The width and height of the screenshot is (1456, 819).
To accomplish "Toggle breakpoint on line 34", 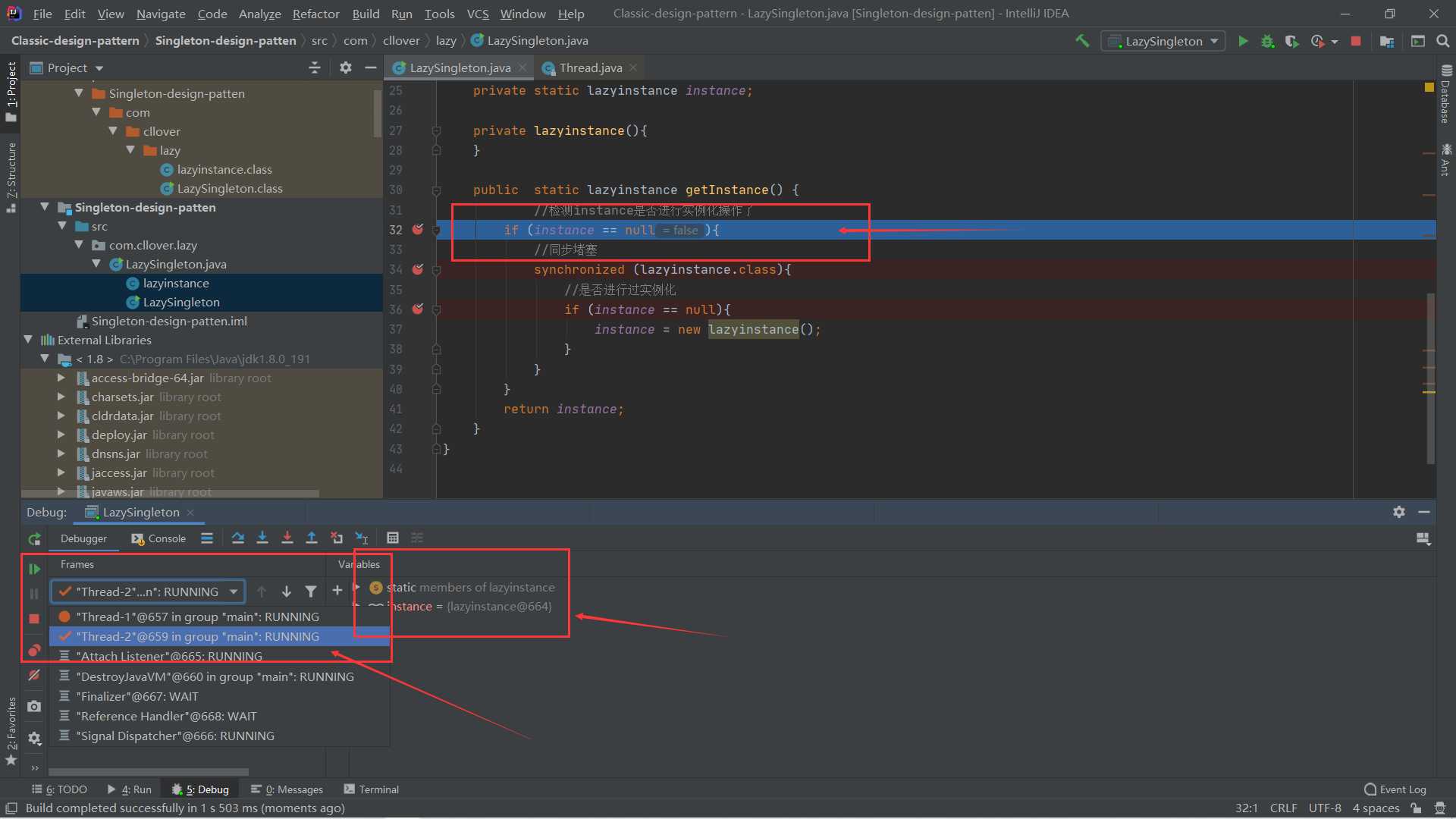I will tap(418, 269).
